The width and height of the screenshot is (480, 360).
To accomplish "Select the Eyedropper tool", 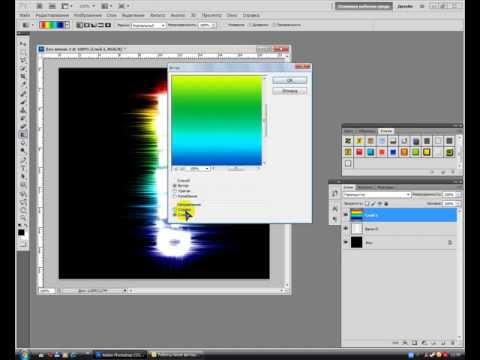I will 23,85.
